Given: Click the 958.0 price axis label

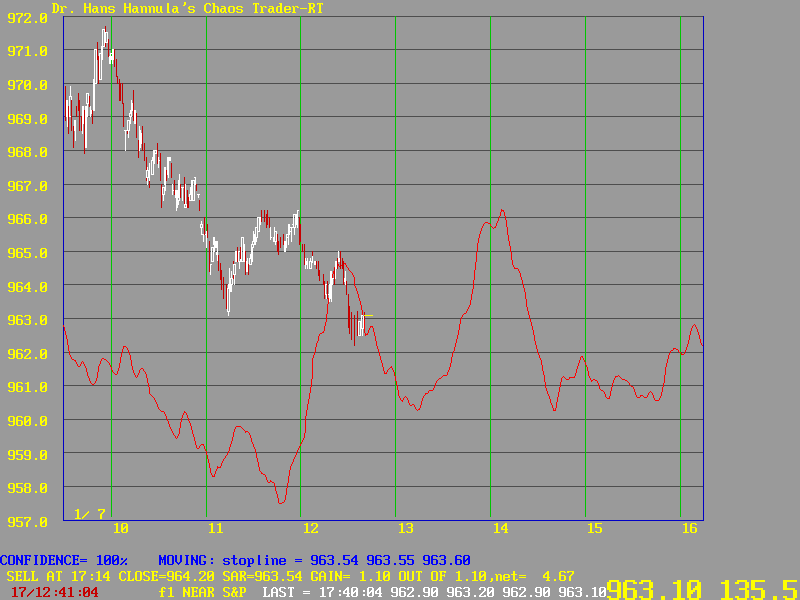Looking at the screenshot, I should click(27, 488).
